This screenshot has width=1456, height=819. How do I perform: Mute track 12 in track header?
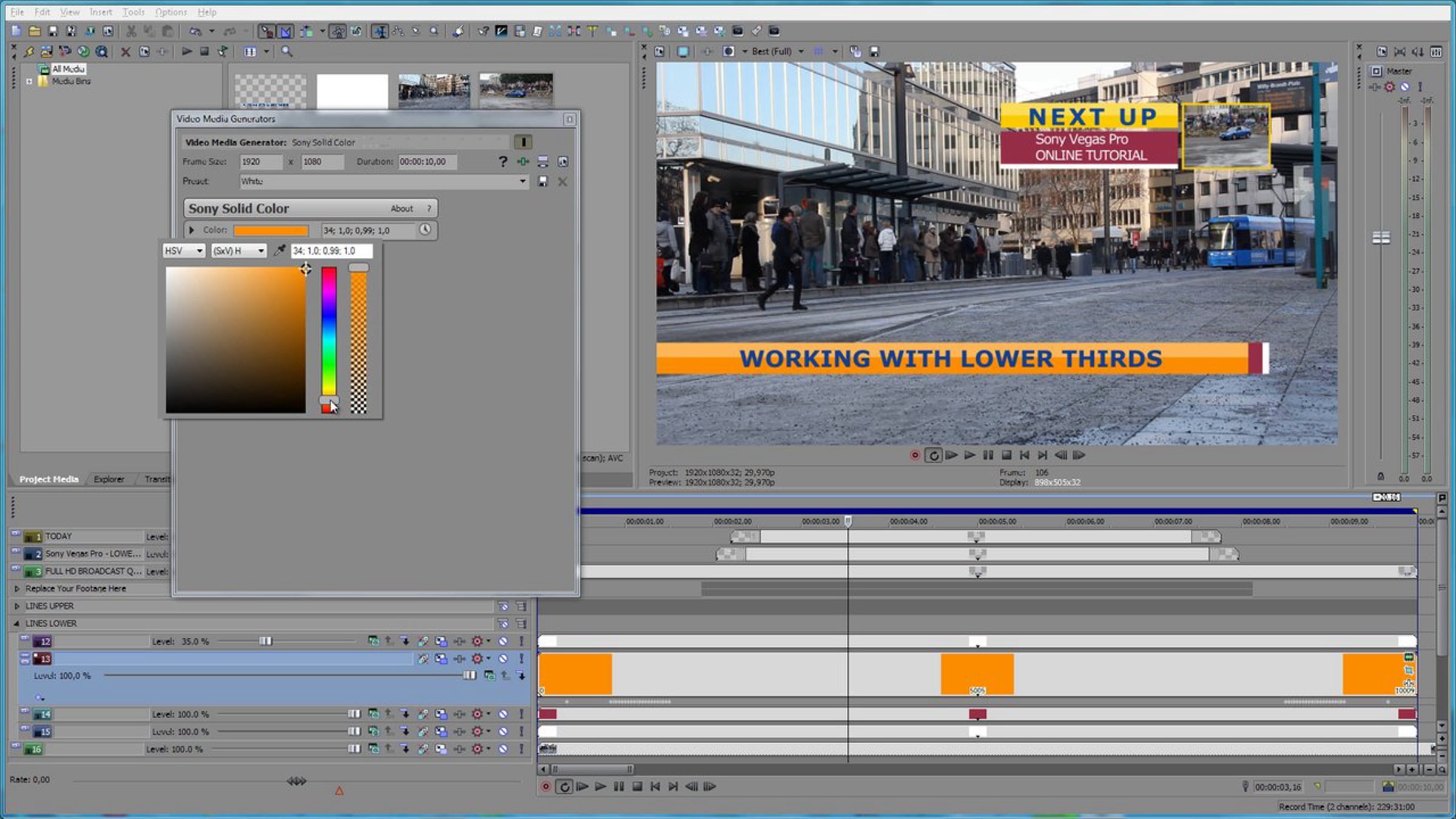coord(503,641)
